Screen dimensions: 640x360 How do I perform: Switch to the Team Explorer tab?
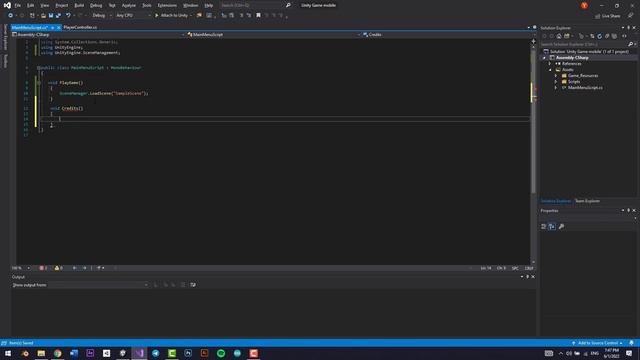pyautogui.click(x=587, y=201)
